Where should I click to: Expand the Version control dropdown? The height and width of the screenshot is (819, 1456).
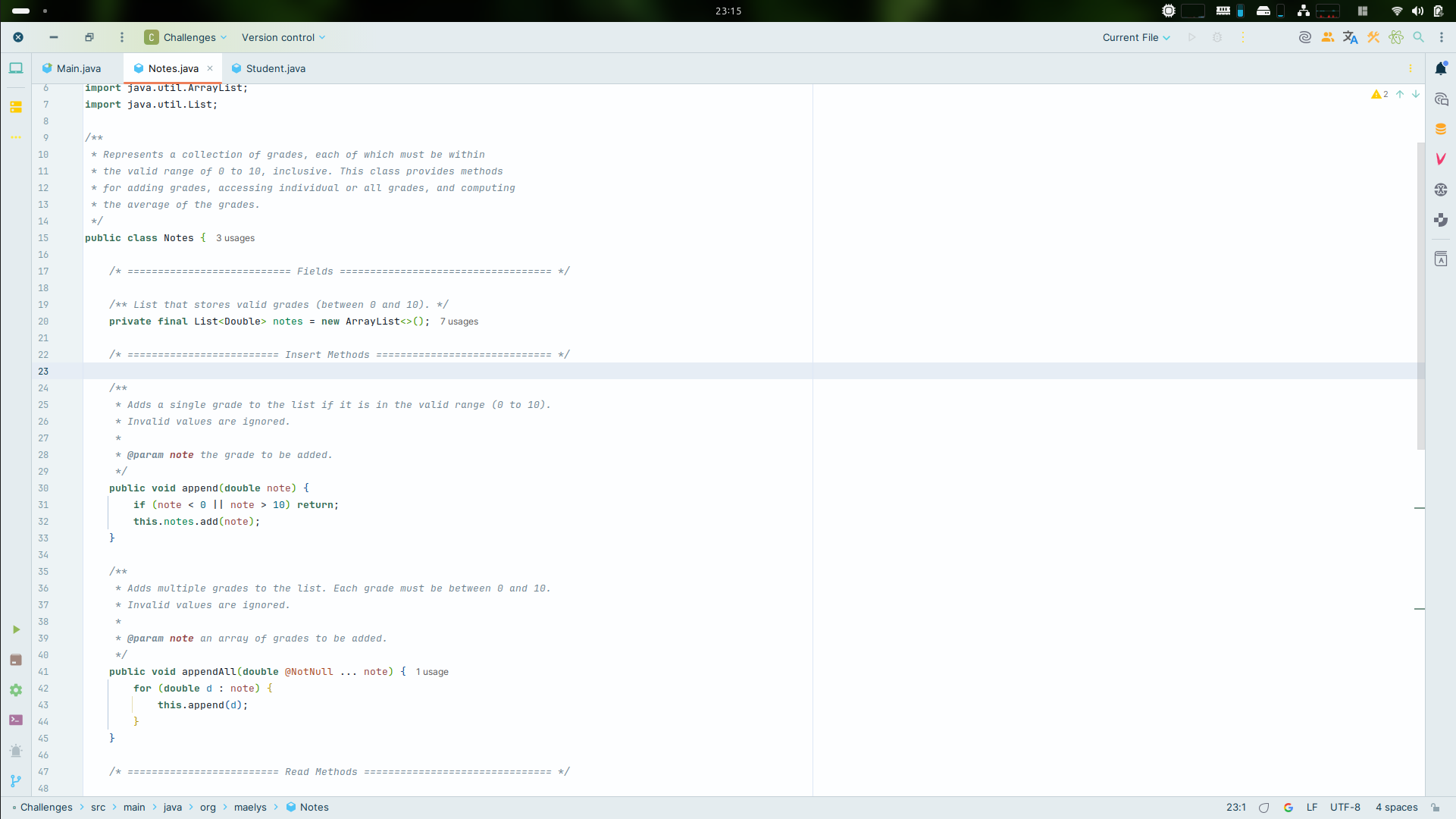pyautogui.click(x=283, y=37)
